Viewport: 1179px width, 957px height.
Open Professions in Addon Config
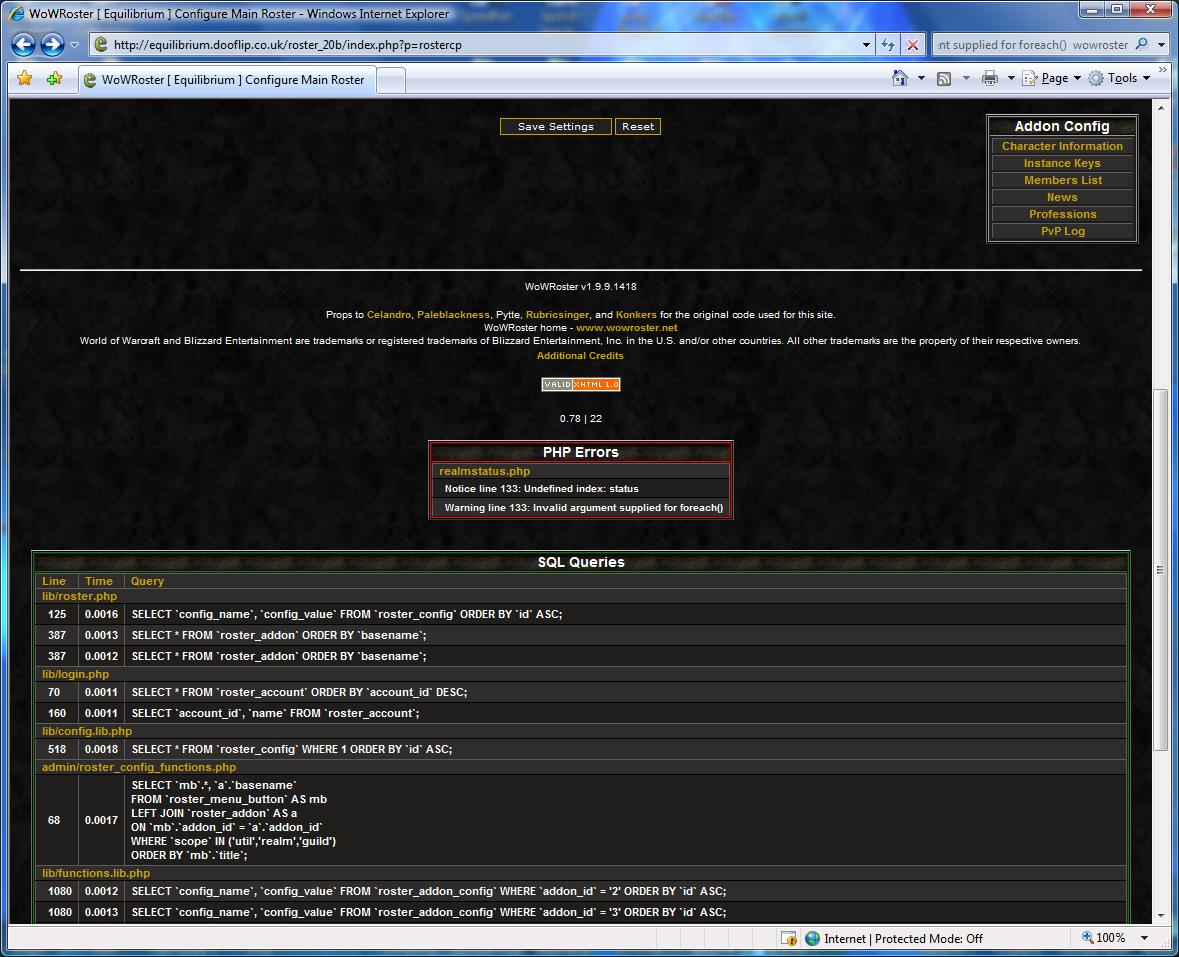click(1062, 214)
